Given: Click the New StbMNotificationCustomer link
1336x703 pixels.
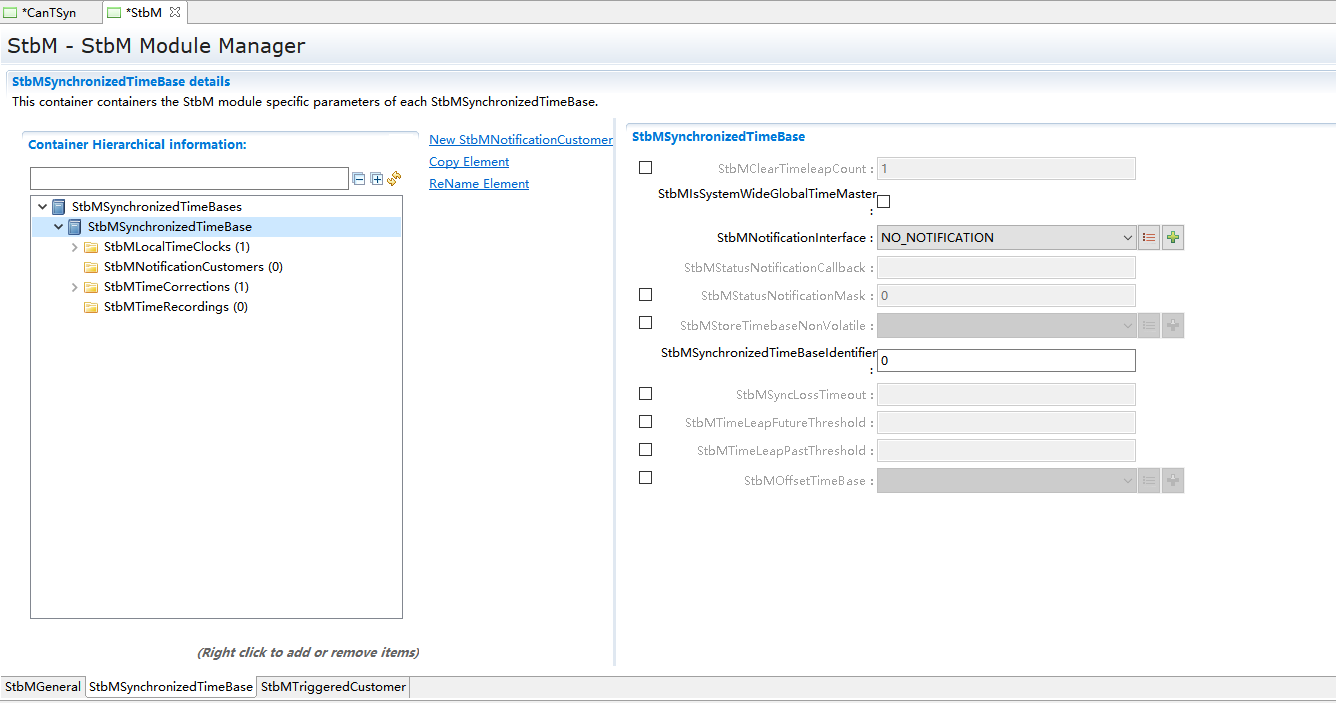Looking at the screenshot, I should [x=520, y=140].
